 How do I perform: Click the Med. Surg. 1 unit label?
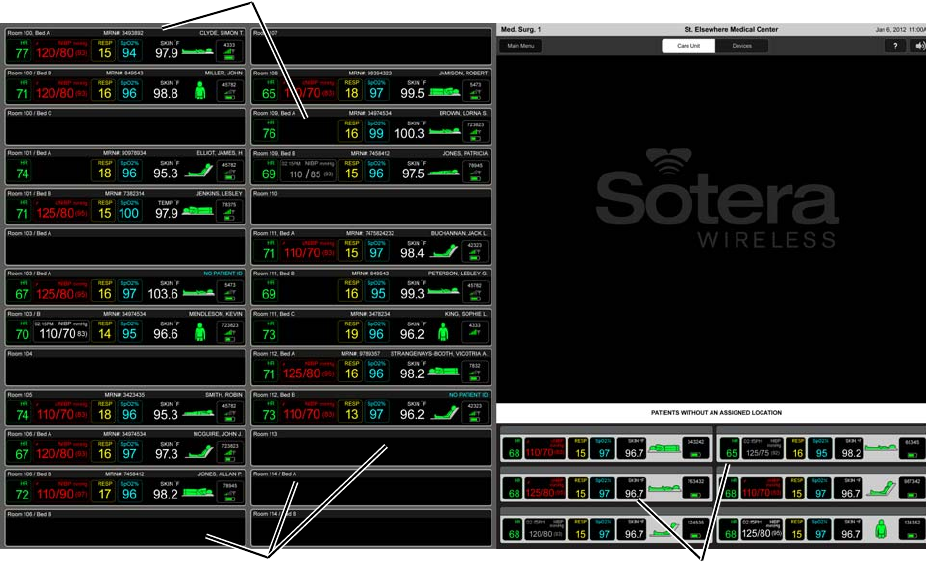(x=521, y=29)
